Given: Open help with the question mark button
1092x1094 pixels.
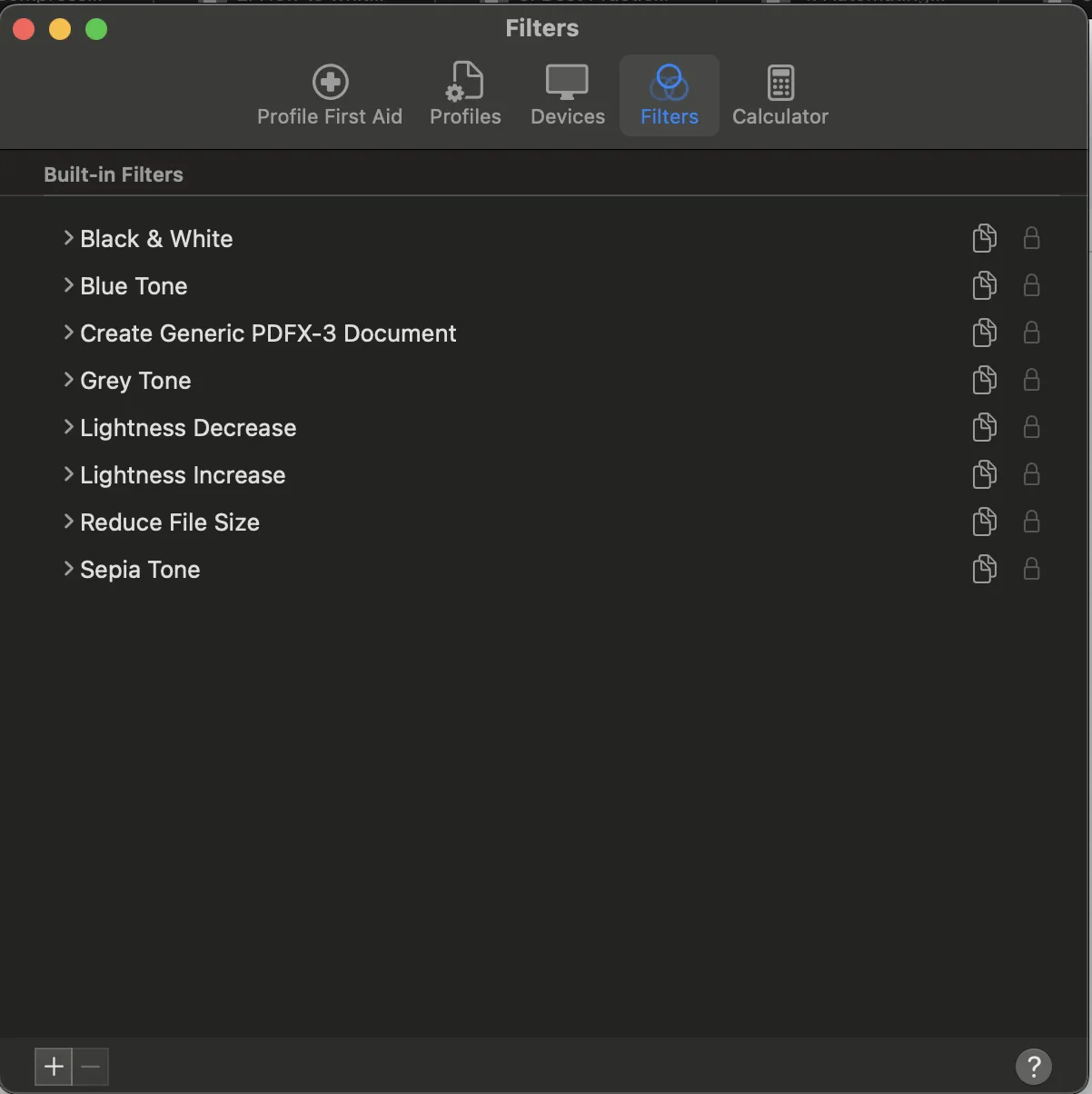Looking at the screenshot, I should (1034, 1067).
